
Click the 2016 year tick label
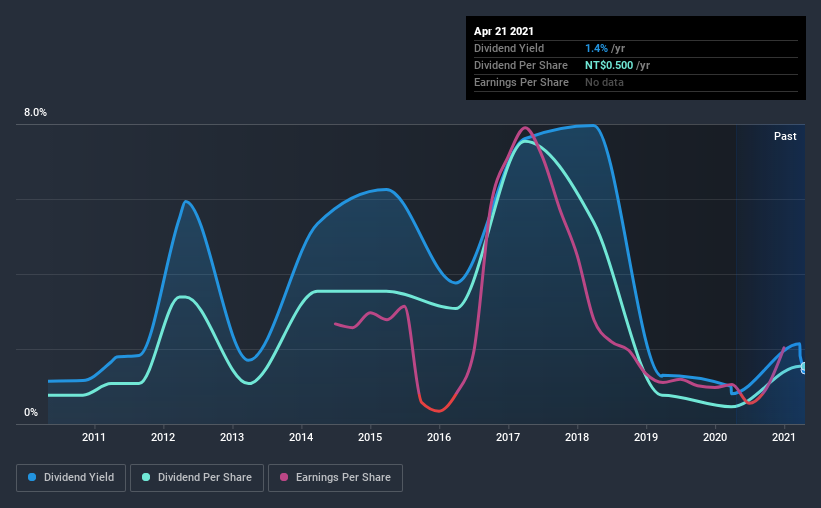pyautogui.click(x=439, y=437)
